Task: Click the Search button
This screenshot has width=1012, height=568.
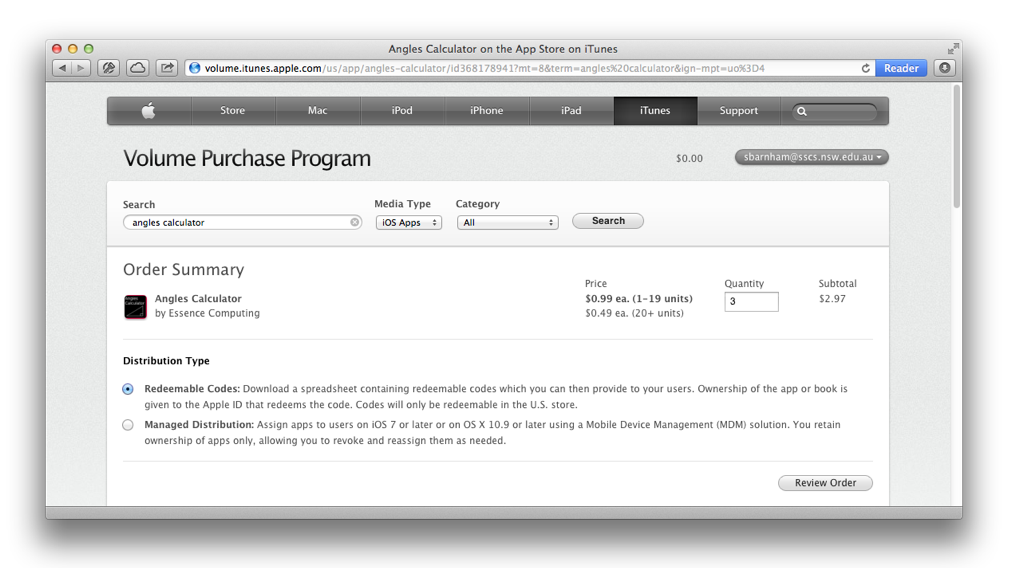Action: pyautogui.click(x=608, y=221)
